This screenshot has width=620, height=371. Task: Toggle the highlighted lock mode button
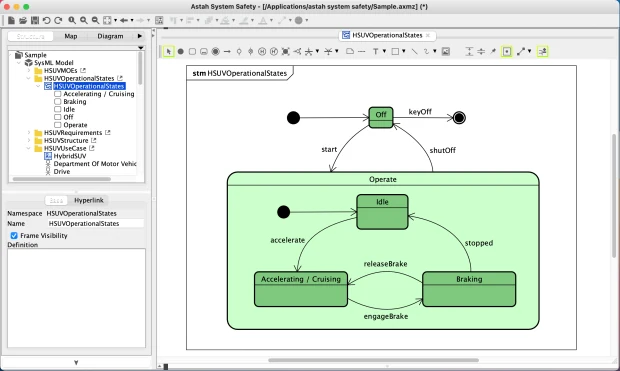(x=507, y=51)
